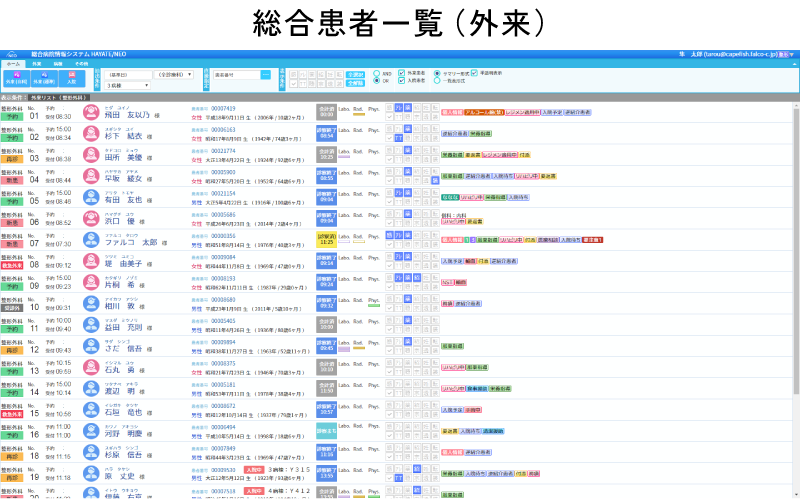Click the "…" search button beside 患者番号 field
The width and height of the screenshot is (800, 500).
click(266, 74)
